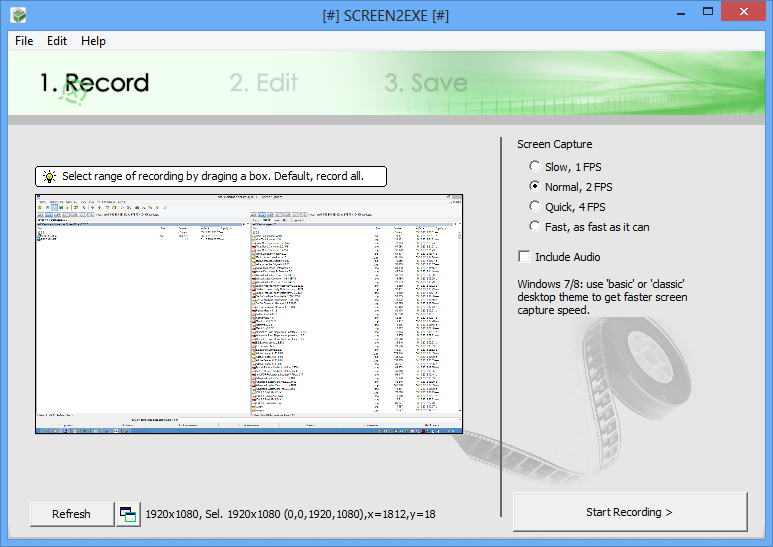Click the screen preview thumbnail
Image resolution: width=773 pixels, height=547 pixels.
tap(249, 314)
